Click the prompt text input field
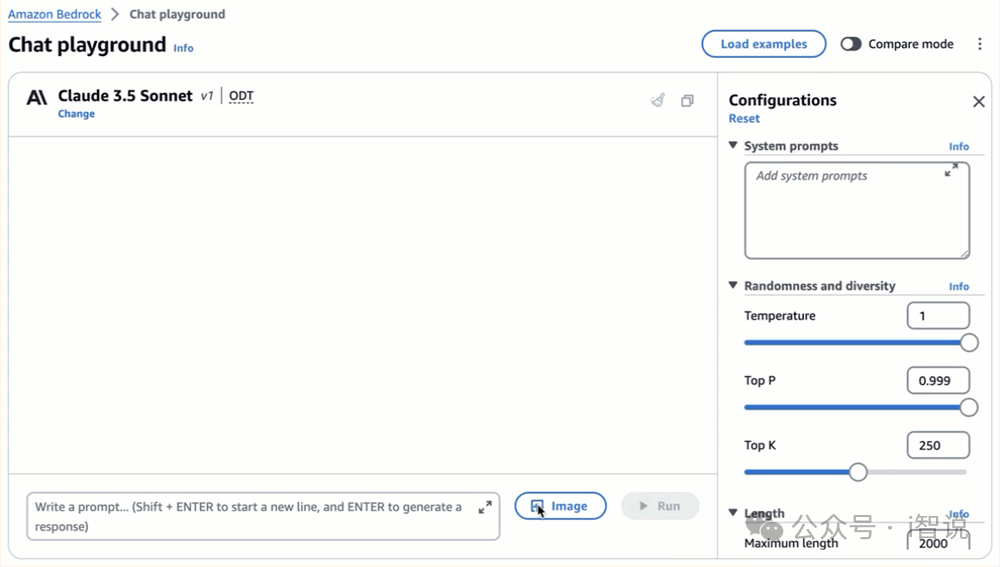 pyautogui.click(x=250, y=516)
